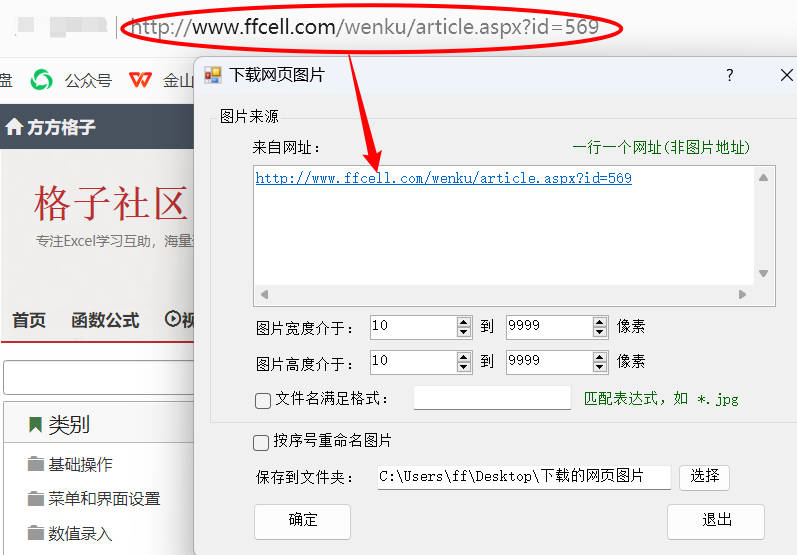Increase the minimum image width spinner
Viewport: 797px width, 555px height.
[x=463, y=322]
